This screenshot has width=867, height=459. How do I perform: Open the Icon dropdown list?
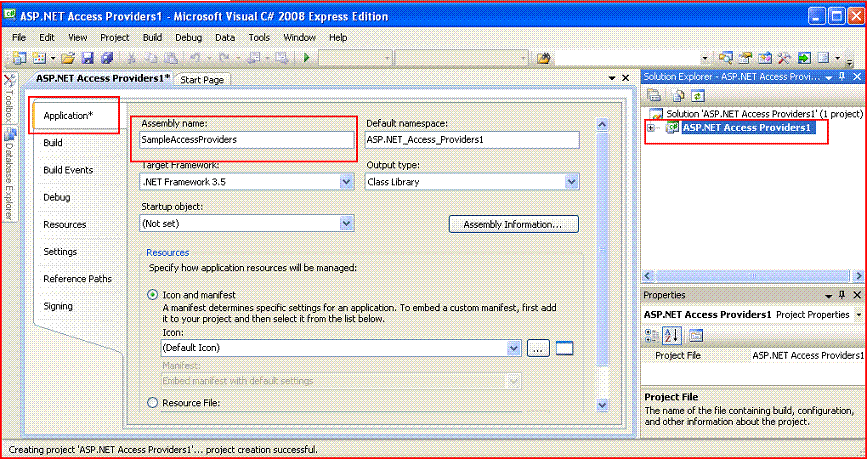(515, 348)
